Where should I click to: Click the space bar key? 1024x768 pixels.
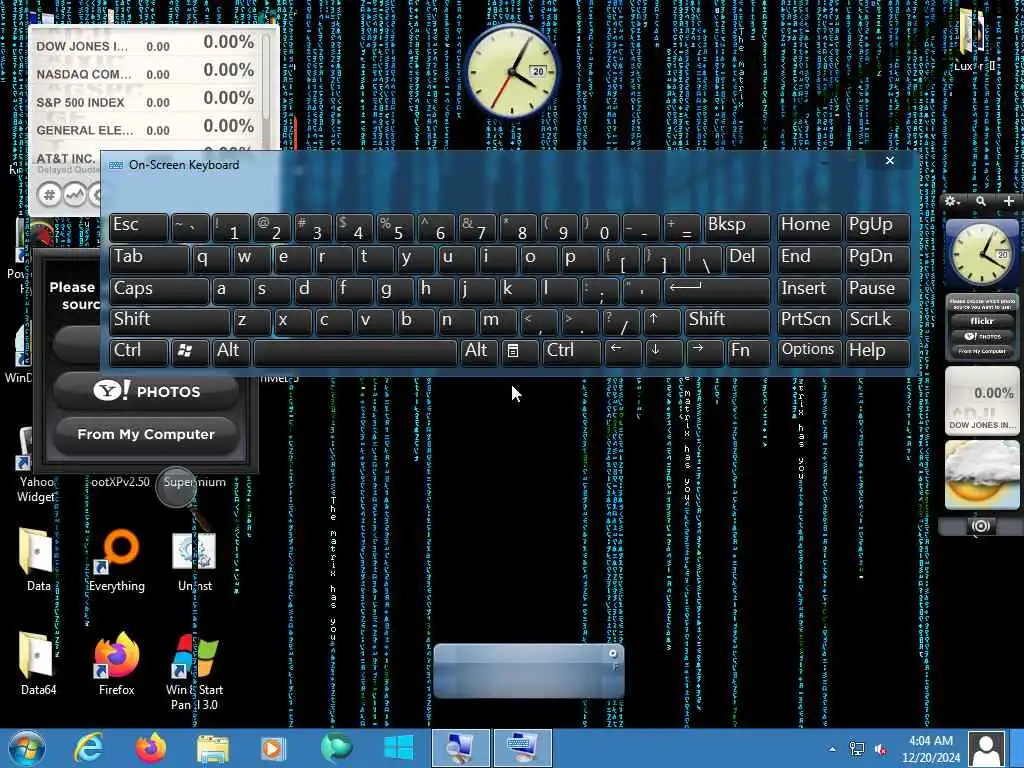coord(355,352)
